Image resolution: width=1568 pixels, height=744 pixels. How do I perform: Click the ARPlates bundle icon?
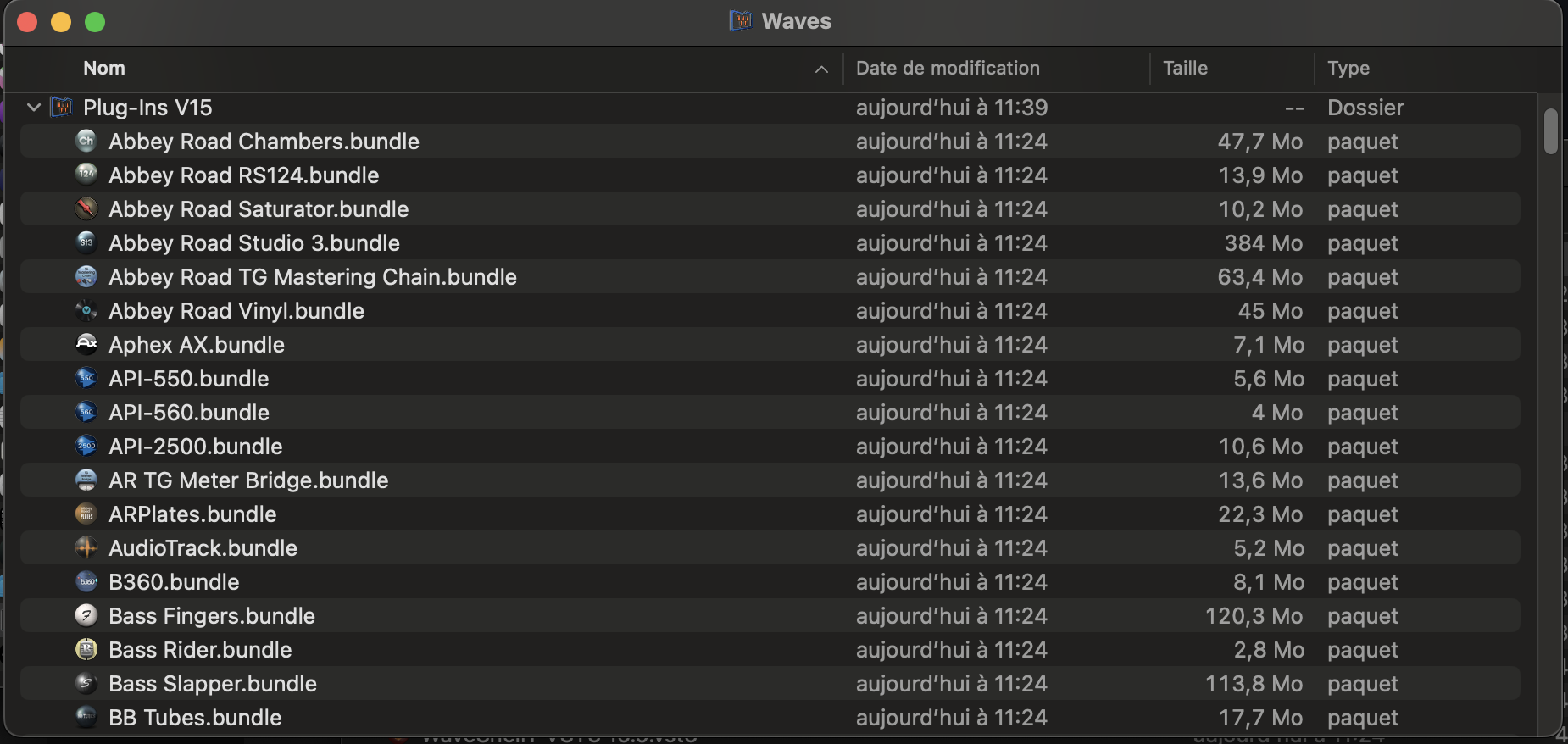click(x=86, y=514)
